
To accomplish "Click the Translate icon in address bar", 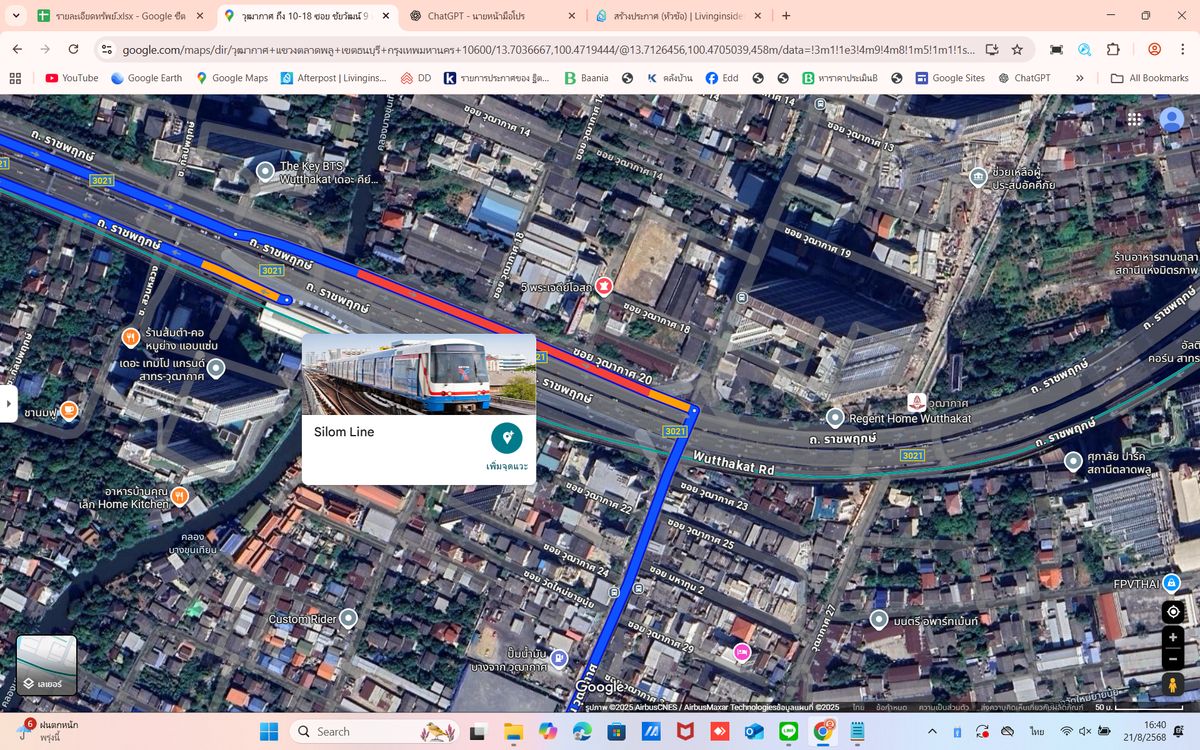I will click(1084, 48).
